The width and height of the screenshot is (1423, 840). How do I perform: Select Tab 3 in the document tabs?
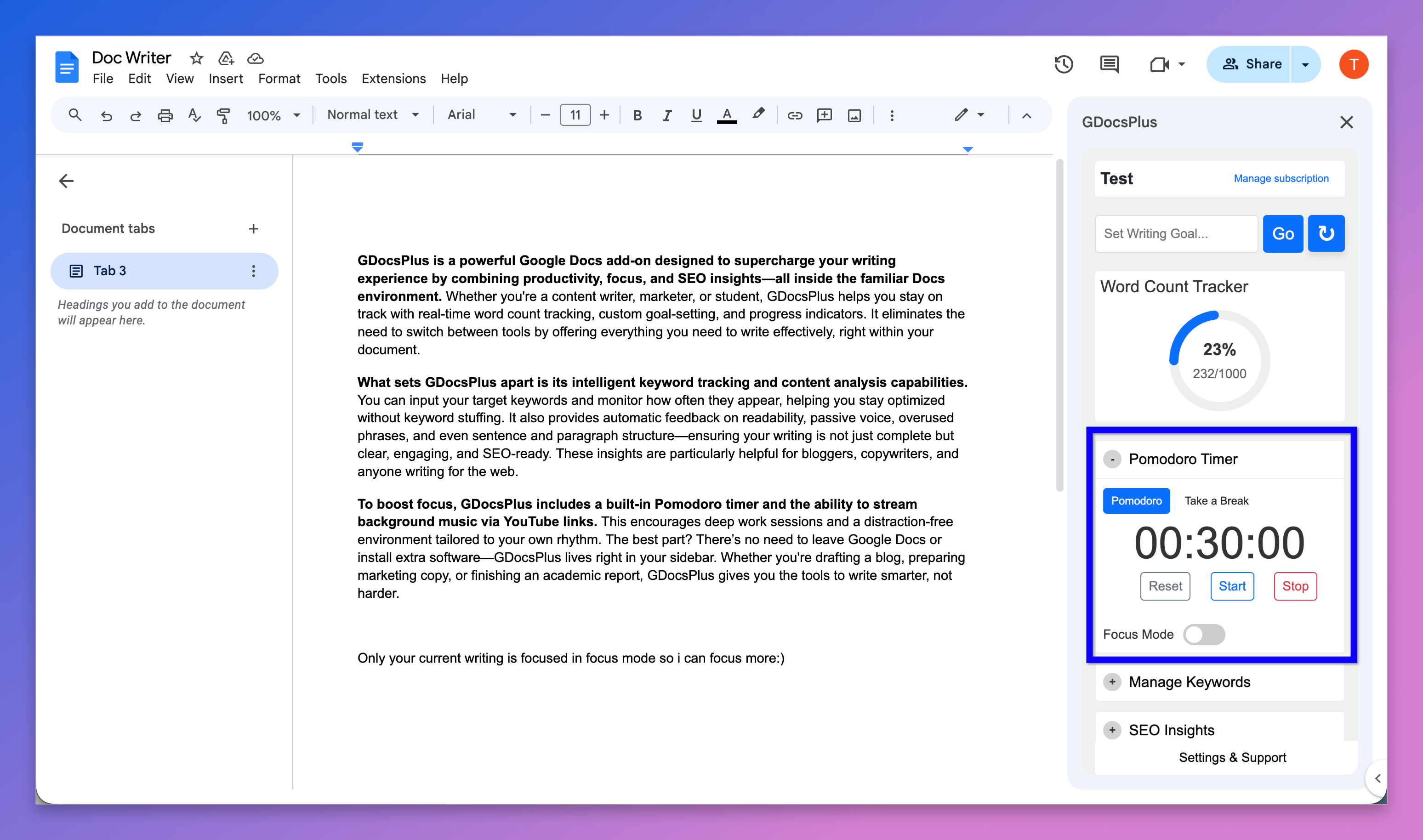point(110,271)
